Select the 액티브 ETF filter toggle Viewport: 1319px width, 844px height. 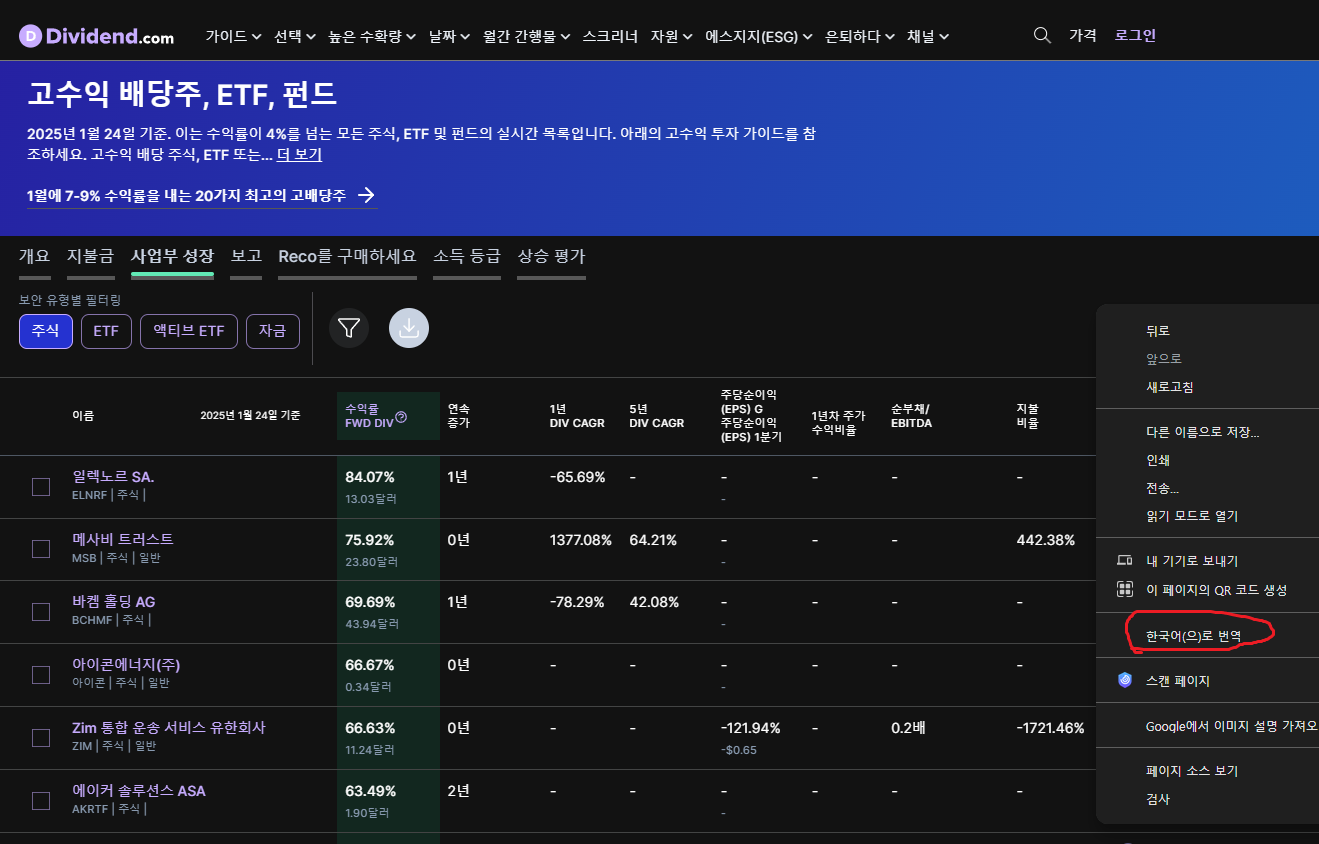pyautogui.click(x=189, y=331)
